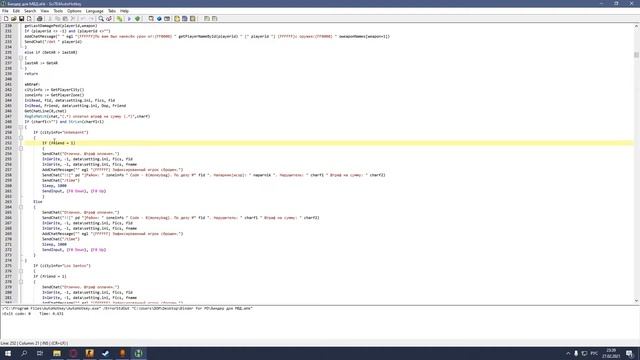This screenshot has width=640, height=360.
Task: Click "zoneinfo := GetPlayerZone()" code line
Action: click(54, 95)
